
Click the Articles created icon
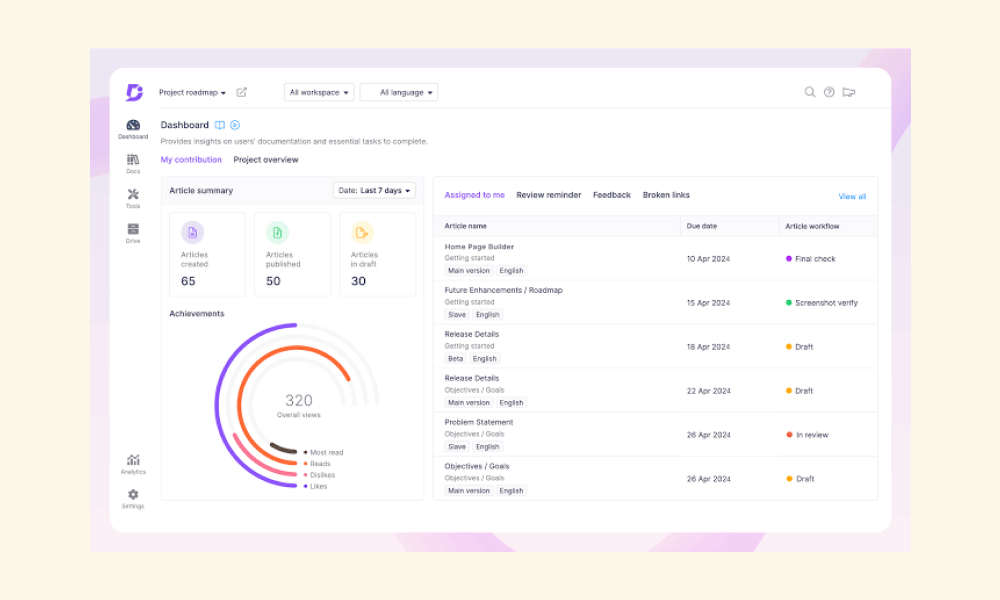click(x=192, y=233)
